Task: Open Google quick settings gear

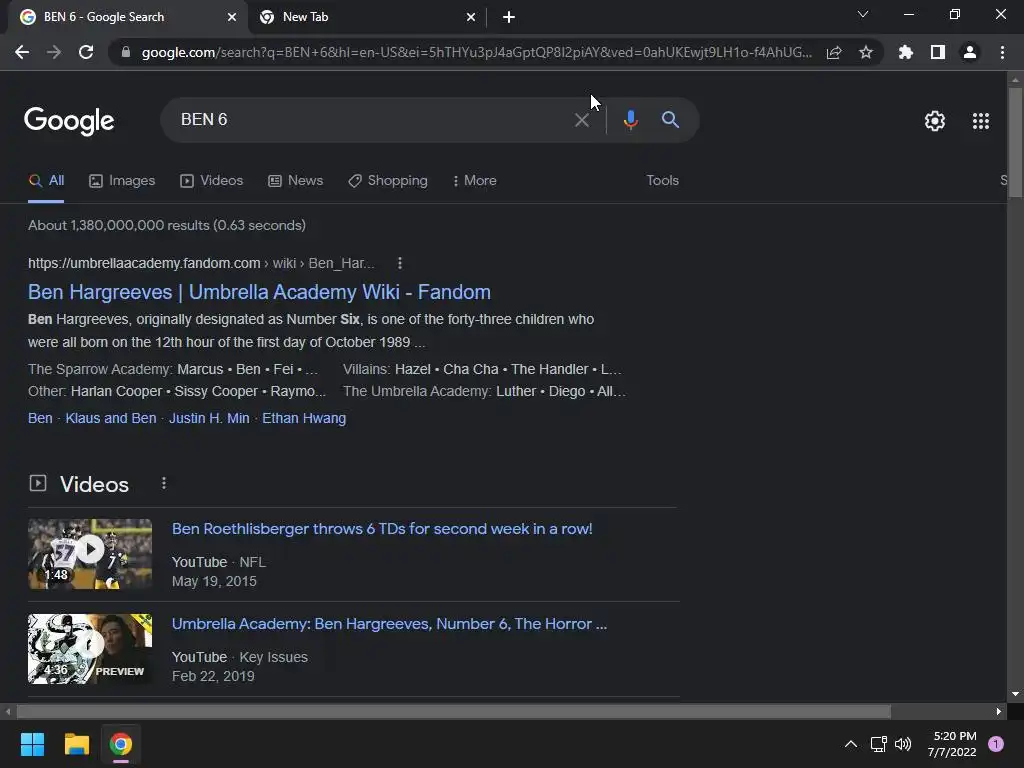Action: [935, 121]
